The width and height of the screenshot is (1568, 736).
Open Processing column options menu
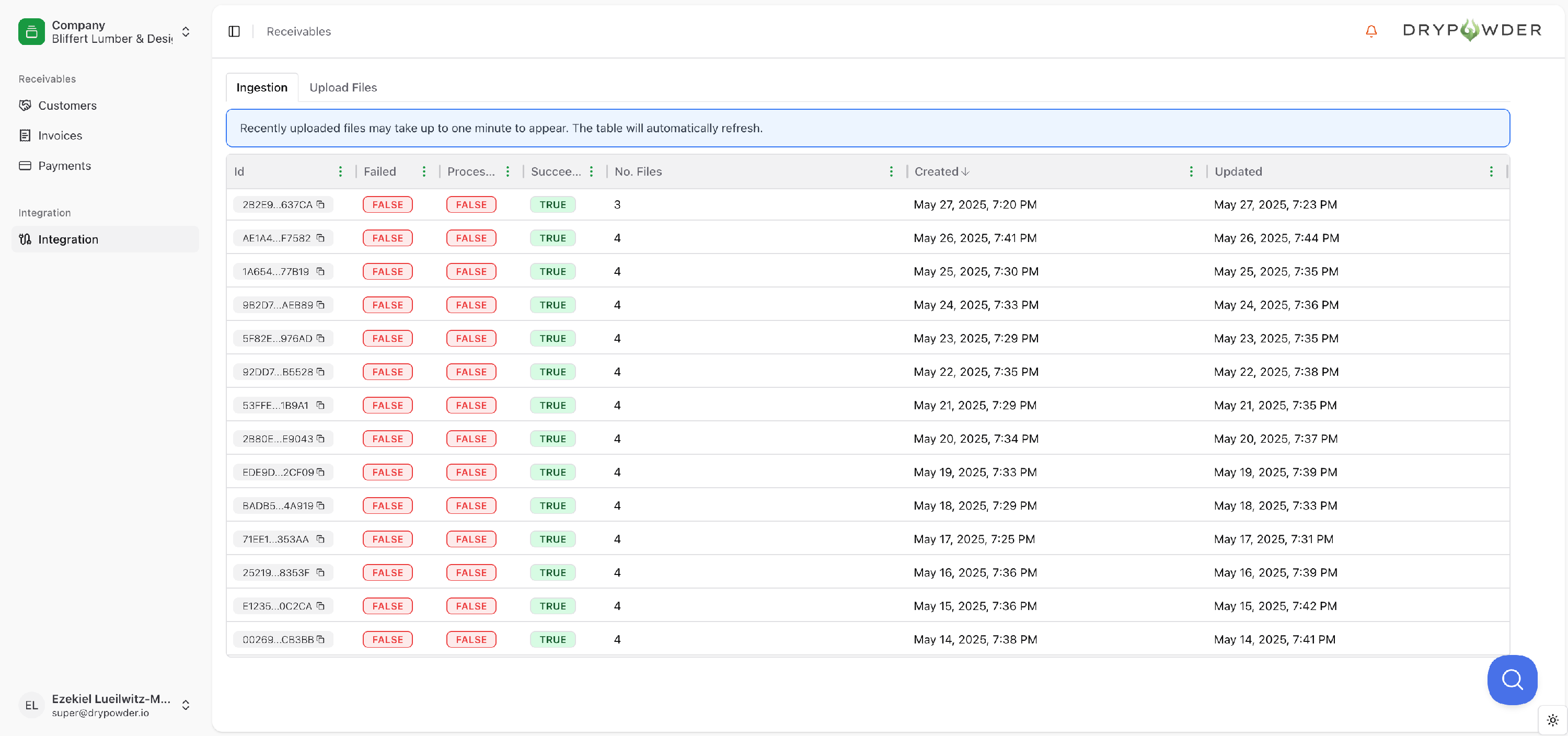pyautogui.click(x=508, y=171)
